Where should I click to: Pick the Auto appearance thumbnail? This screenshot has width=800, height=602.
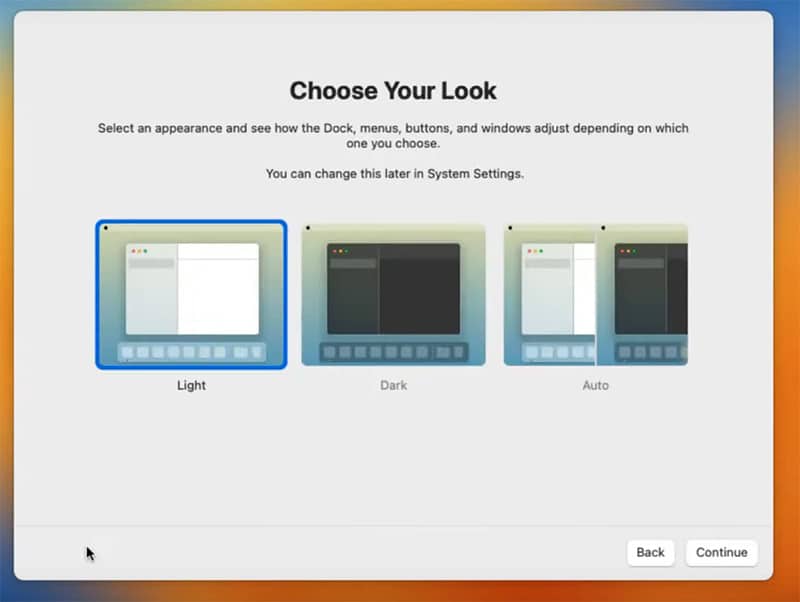(595, 294)
